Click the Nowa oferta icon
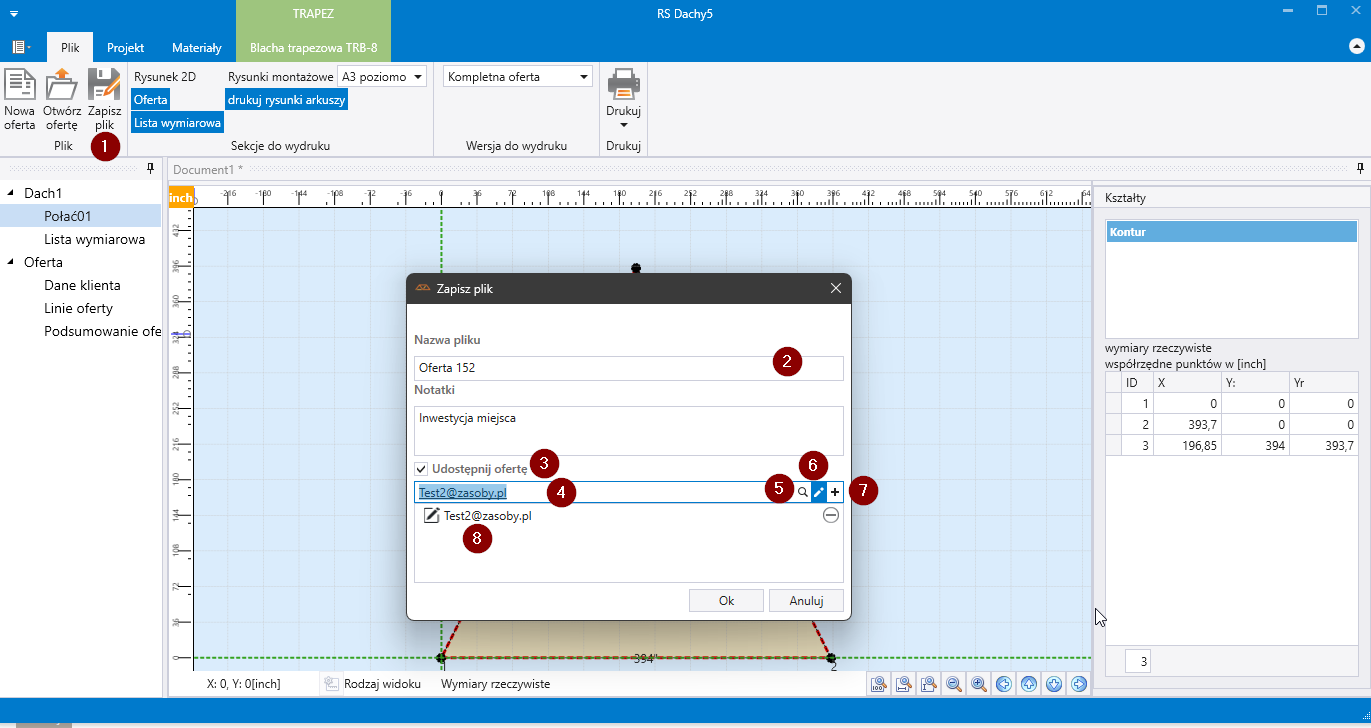This screenshot has width=1371, height=728. pos(19,86)
